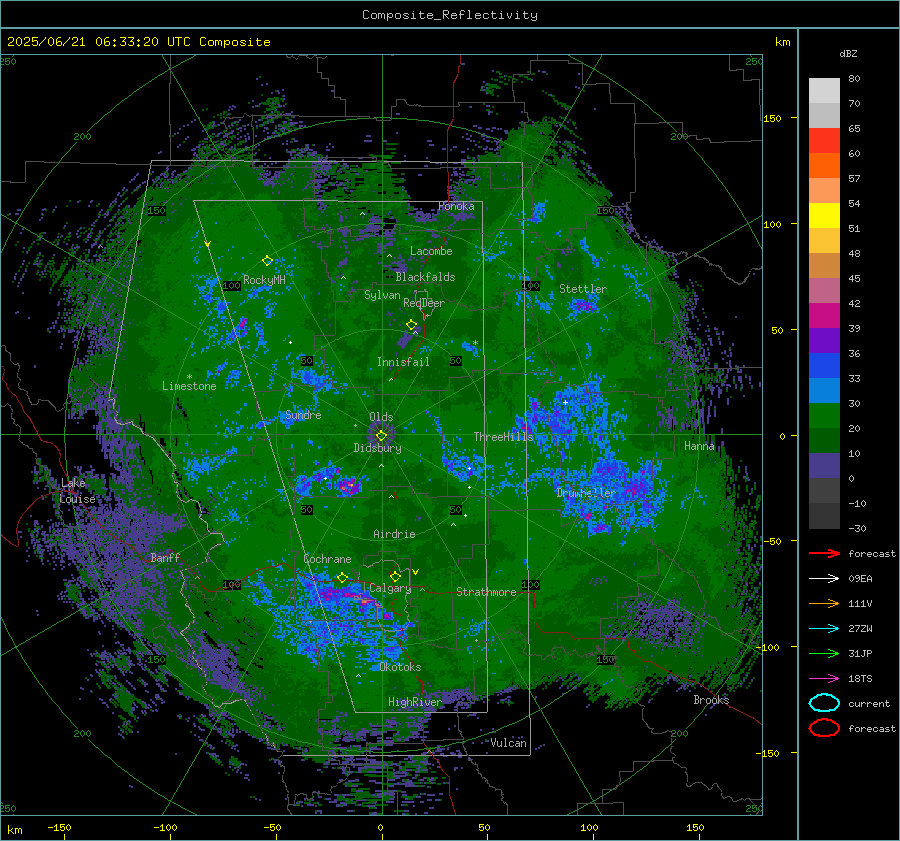Click the Drumheller label
Viewport: 900px width, 841px height.
(x=586, y=493)
